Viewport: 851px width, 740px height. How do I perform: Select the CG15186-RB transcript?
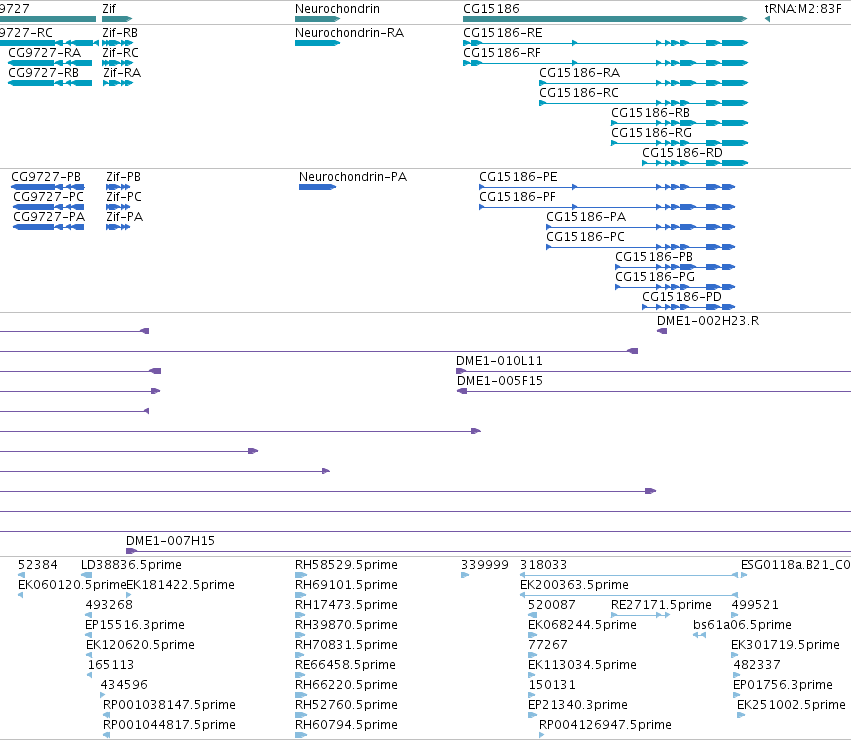(679, 123)
